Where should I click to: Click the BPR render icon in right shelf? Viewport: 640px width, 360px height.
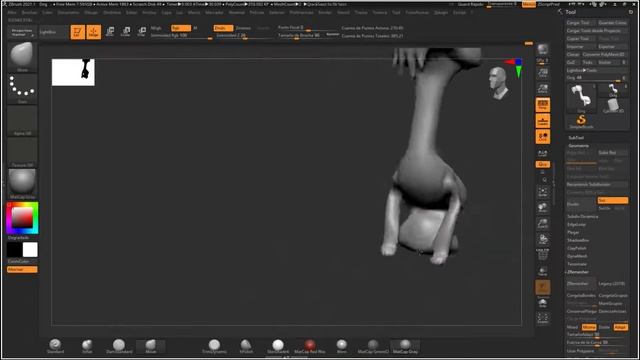542,50
